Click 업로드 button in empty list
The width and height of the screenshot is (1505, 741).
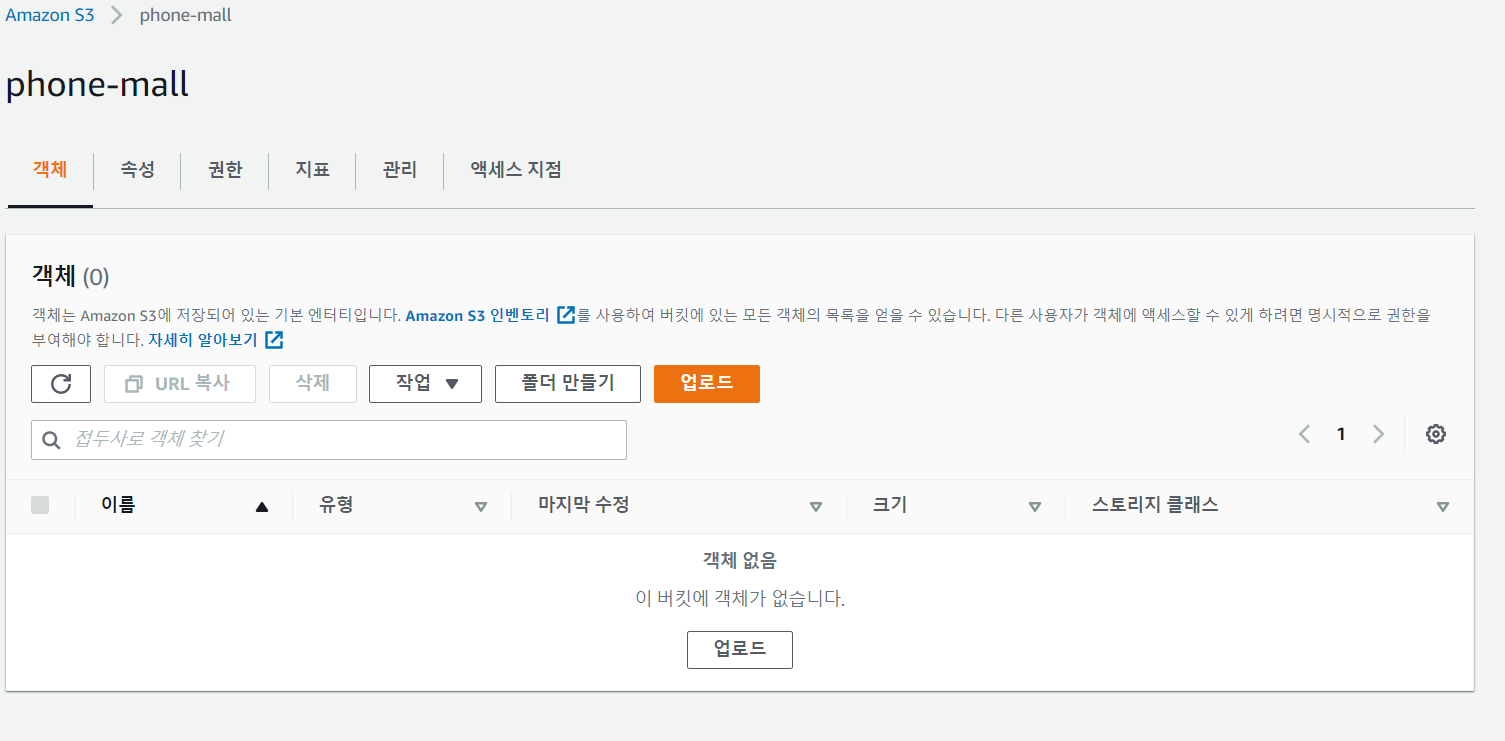740,650
